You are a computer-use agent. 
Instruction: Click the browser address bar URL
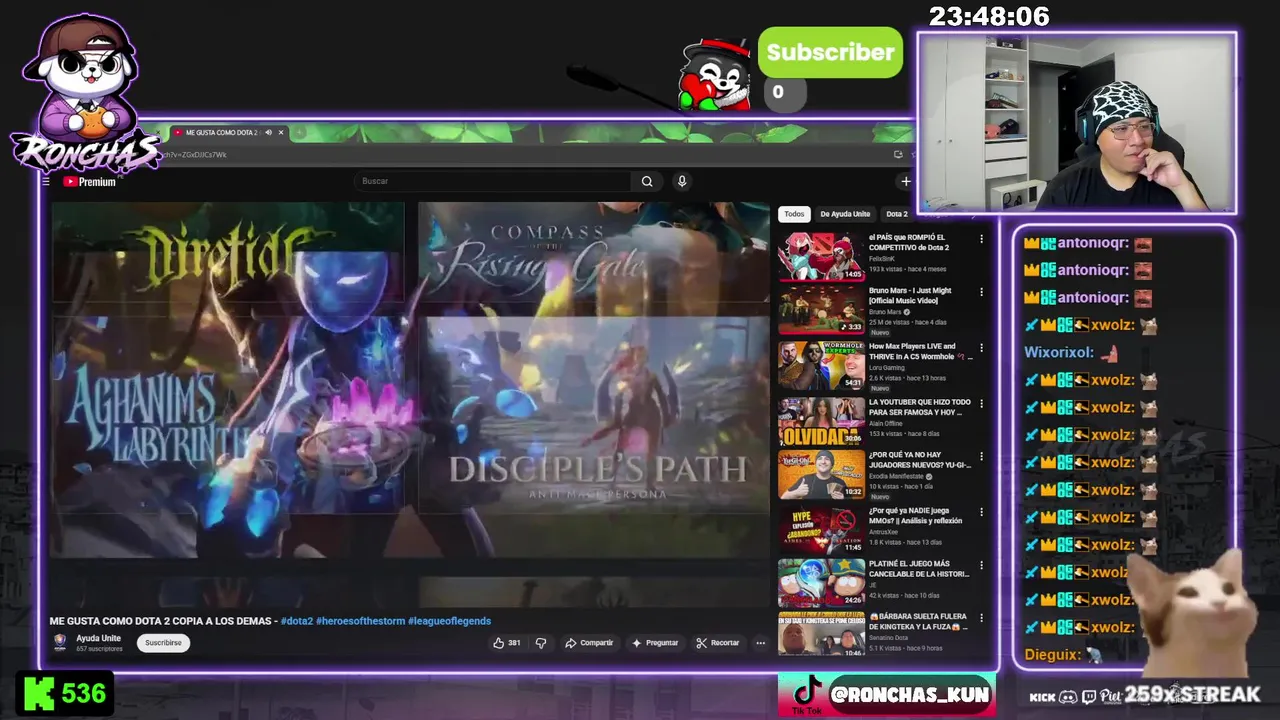click(196, 155)
